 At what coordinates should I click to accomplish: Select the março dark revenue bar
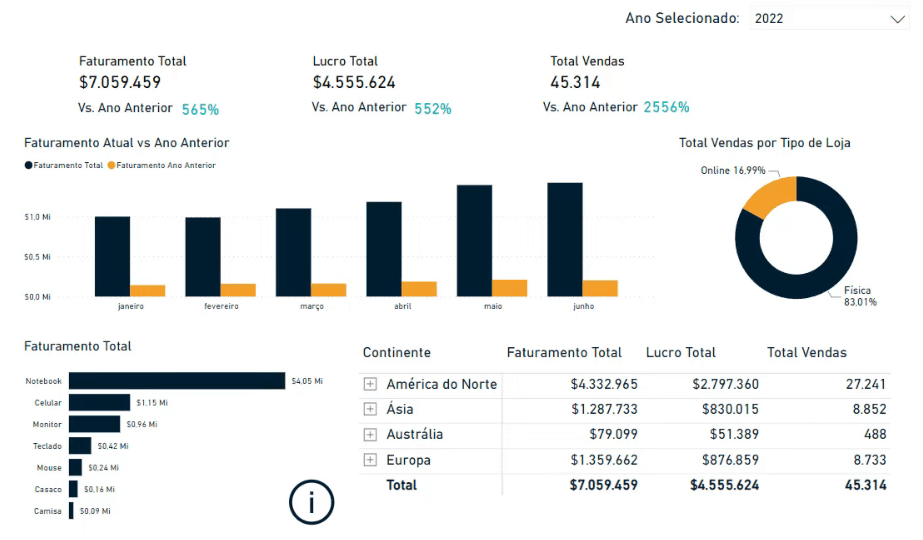click(x=293, y=252)
